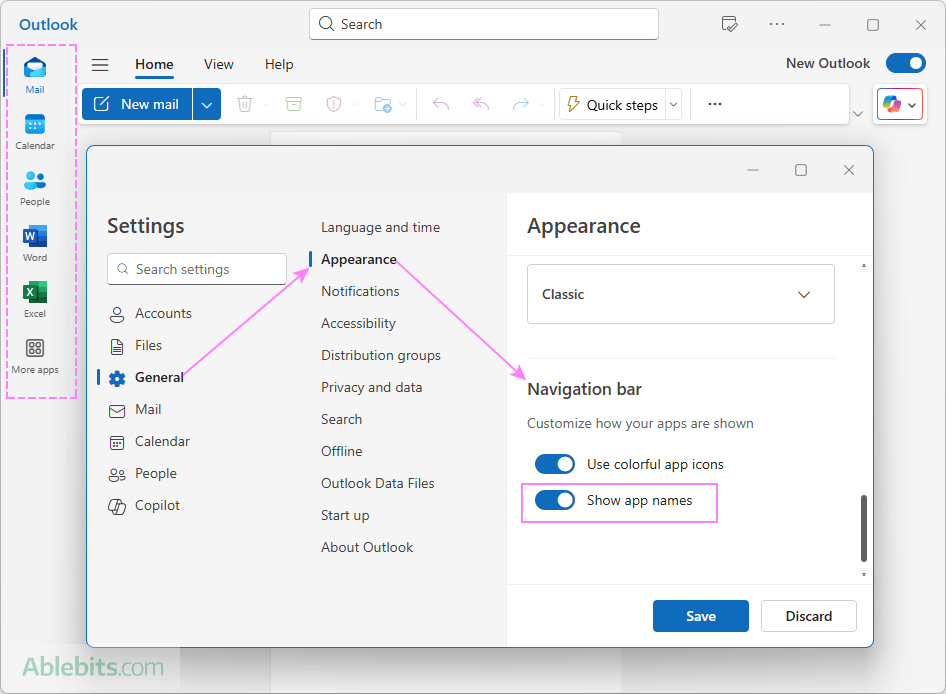Click the Quick steps button
Image resolution: width=946 pixels, height=694 pixels.
tap(613, 104)
